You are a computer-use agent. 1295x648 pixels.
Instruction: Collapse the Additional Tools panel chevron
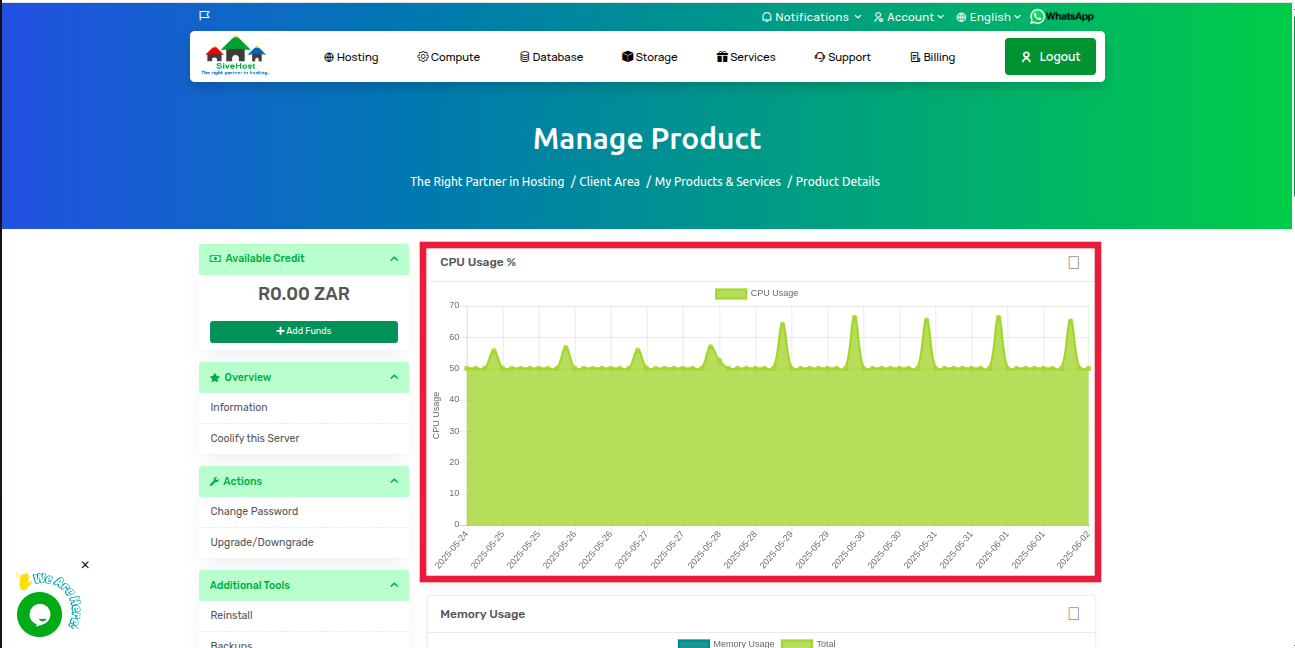[x=394, y=585]
